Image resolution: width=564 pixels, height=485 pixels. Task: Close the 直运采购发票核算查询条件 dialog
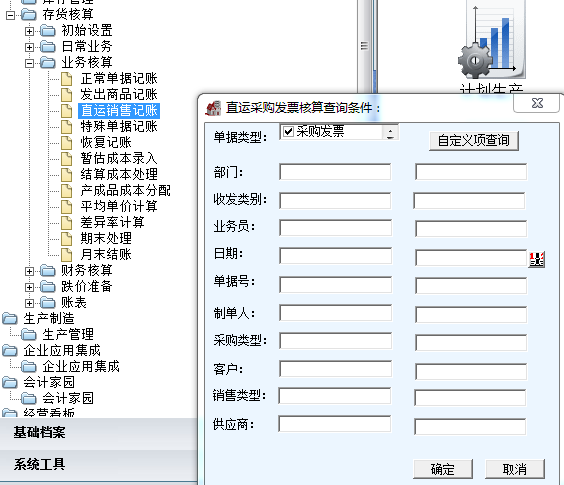tap(537, 103)
